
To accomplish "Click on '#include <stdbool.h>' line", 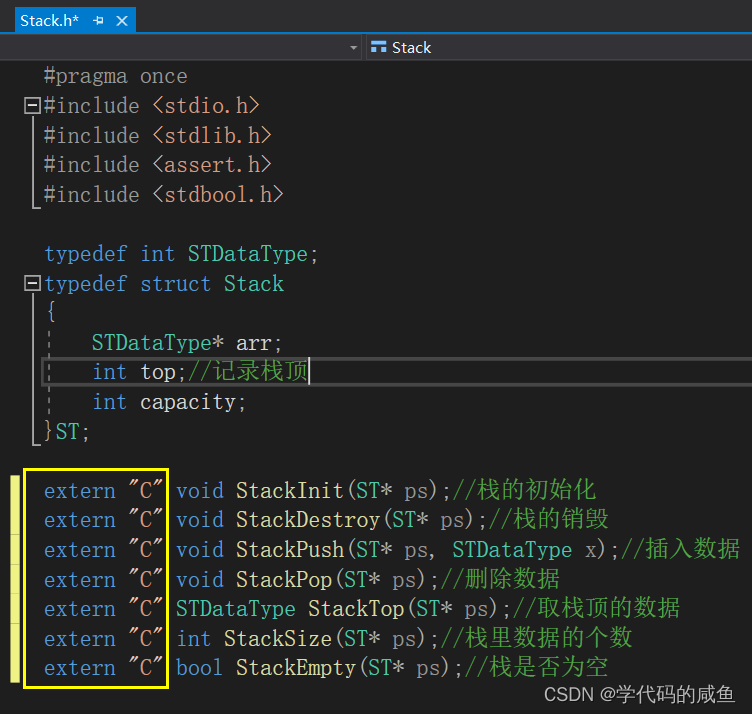I will [164, 195].
